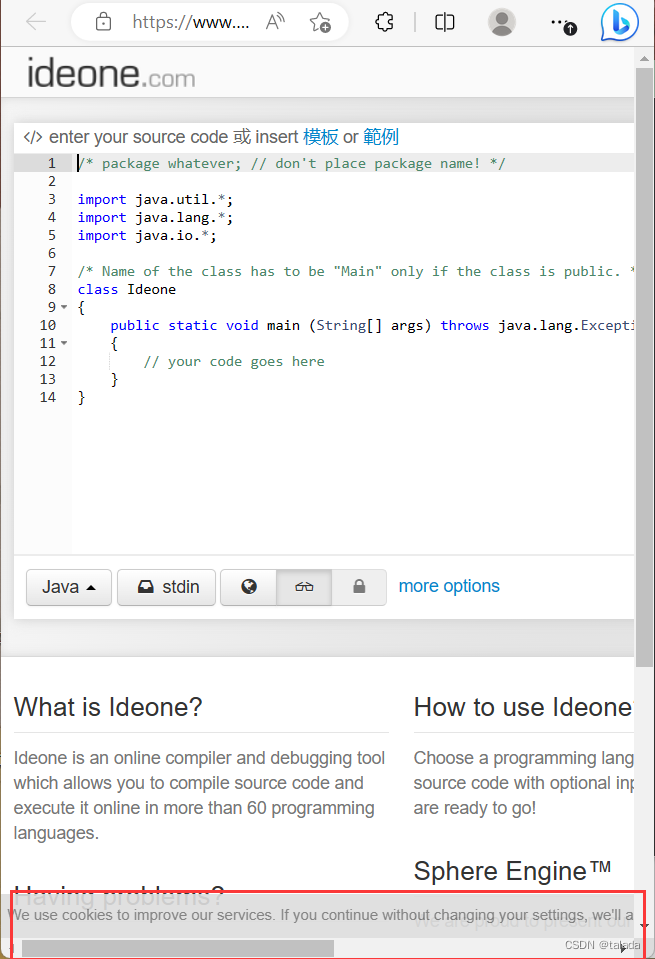Image resolution: width=655 pixels, height=959 pixels.
Task: Click the 'class Ideone' declaration on line 8
Action: [x=127, y=289]
